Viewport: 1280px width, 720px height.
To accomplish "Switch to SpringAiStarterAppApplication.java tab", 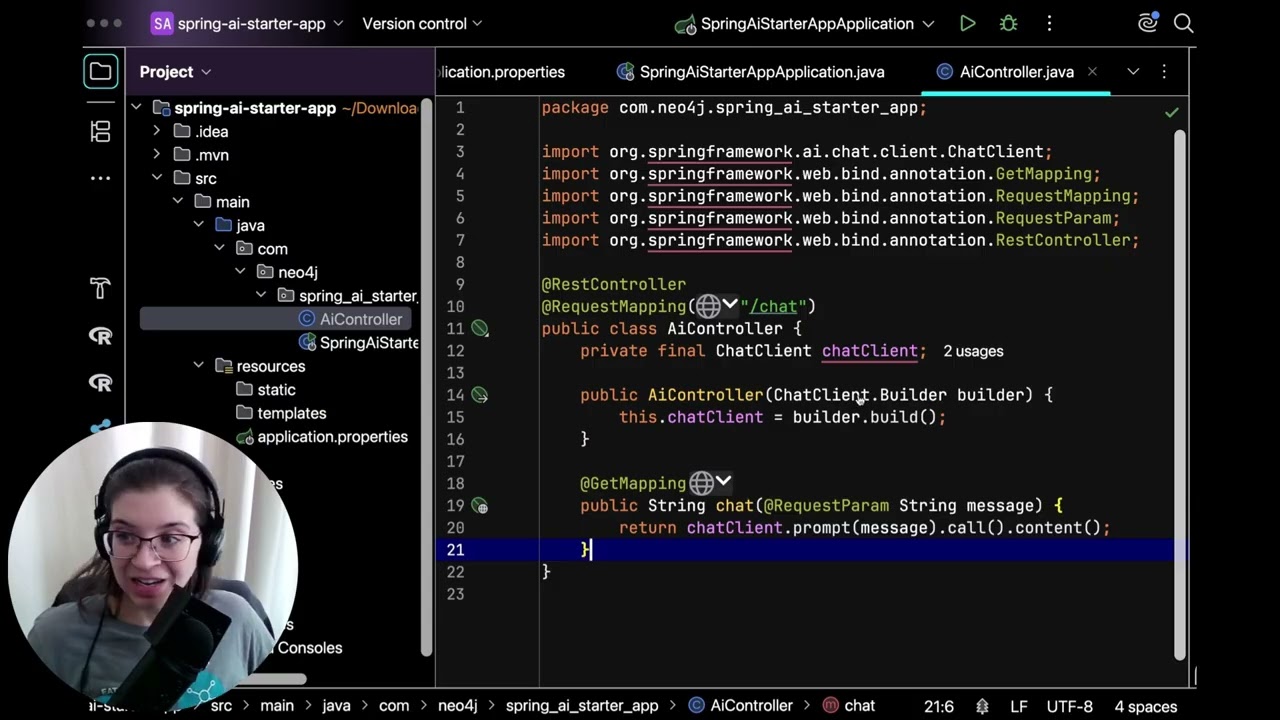I will tap(751, 72).
